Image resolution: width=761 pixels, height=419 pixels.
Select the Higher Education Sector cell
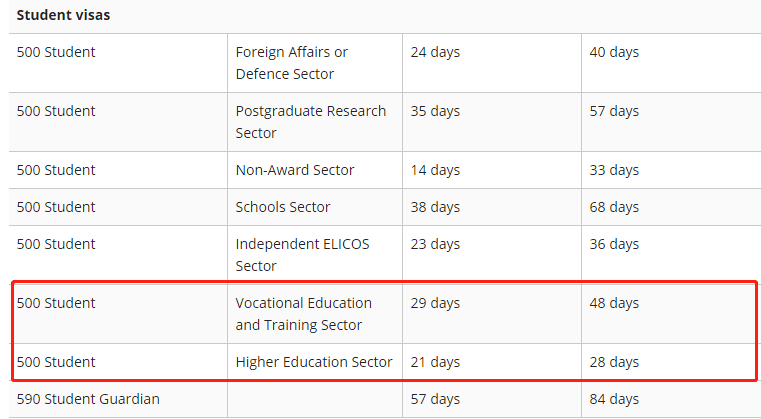tap(314, 362)
